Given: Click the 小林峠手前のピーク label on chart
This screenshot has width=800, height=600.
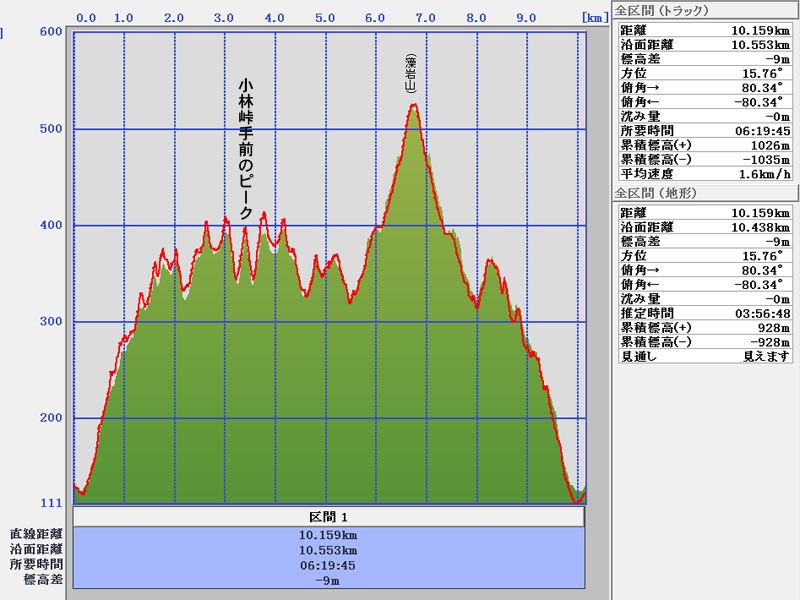Looking at the screenshot, I should point(245,149).
